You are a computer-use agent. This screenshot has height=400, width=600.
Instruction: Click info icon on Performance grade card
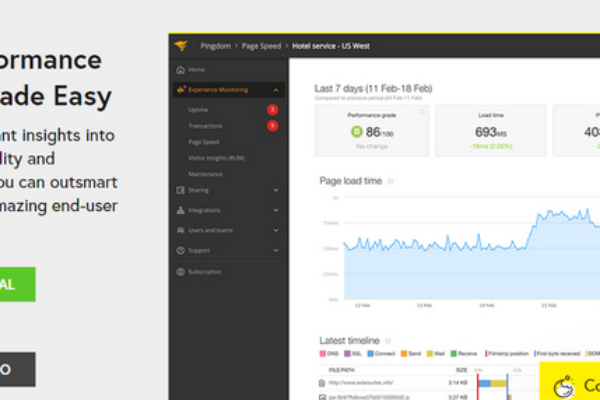pyautogui.click(x=422, y=112)
